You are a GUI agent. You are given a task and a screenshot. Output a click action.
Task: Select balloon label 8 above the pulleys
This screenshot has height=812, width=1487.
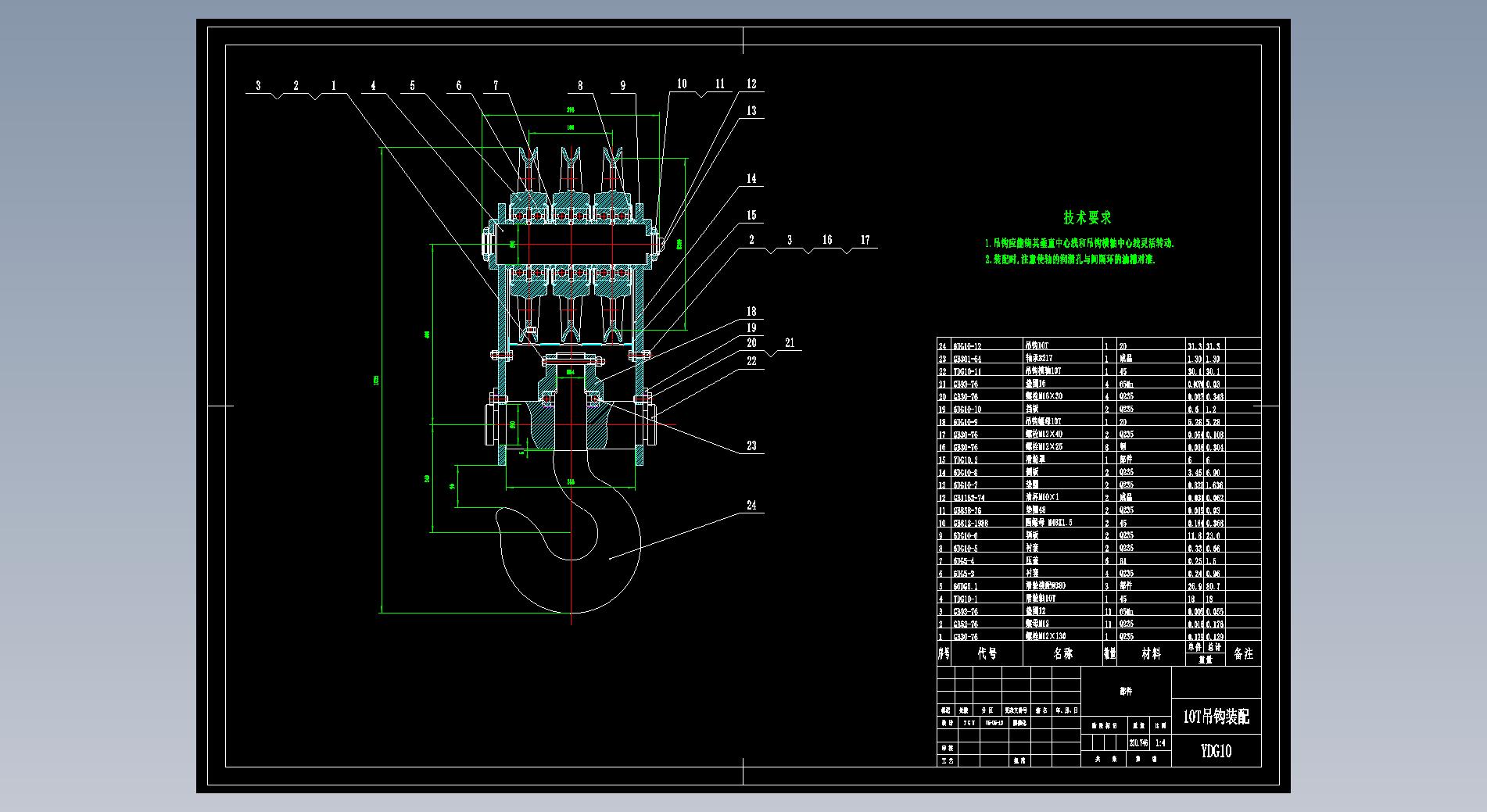[580, 86]
